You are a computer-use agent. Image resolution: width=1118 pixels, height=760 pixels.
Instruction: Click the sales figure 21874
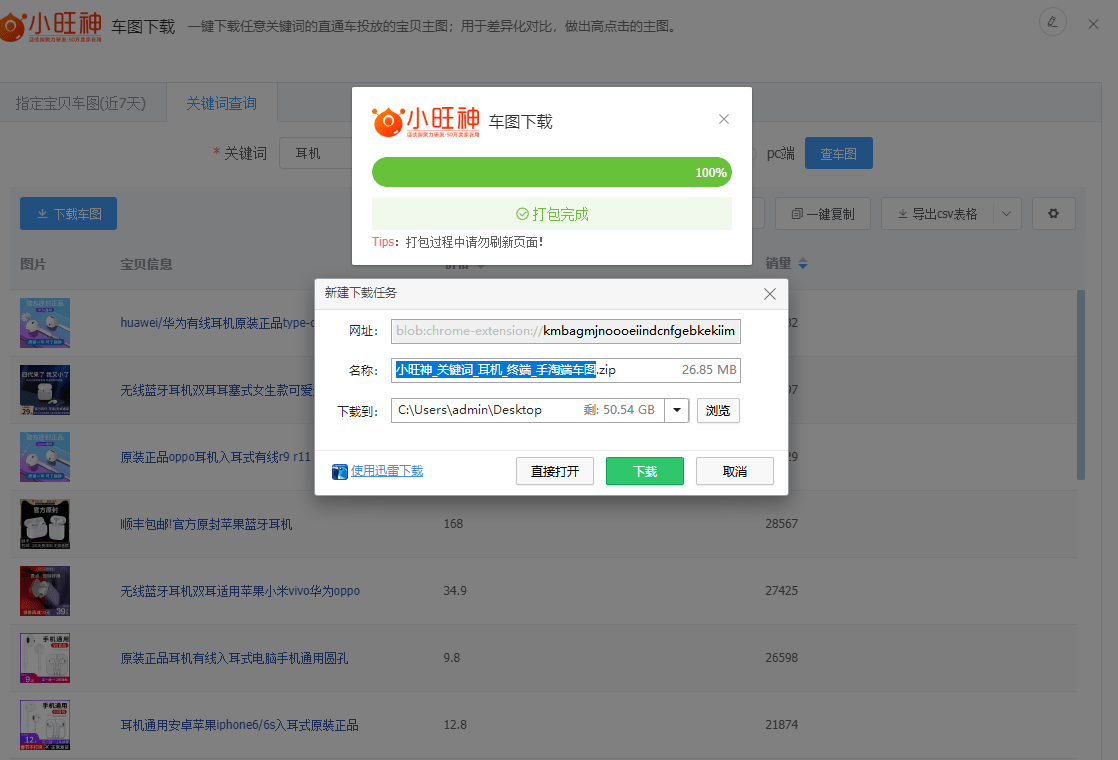click(x=781, y=725)
